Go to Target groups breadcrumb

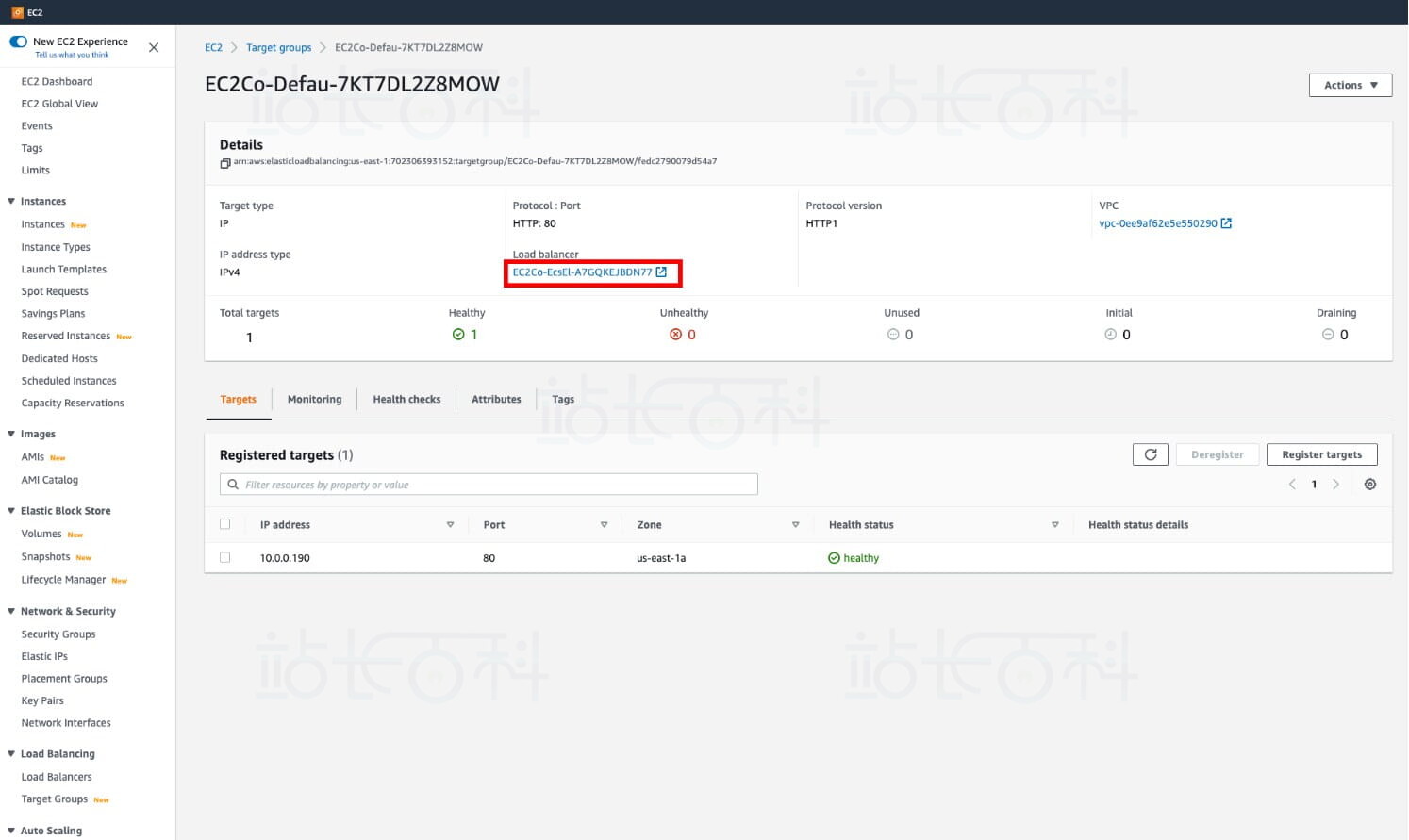(278, 47)
